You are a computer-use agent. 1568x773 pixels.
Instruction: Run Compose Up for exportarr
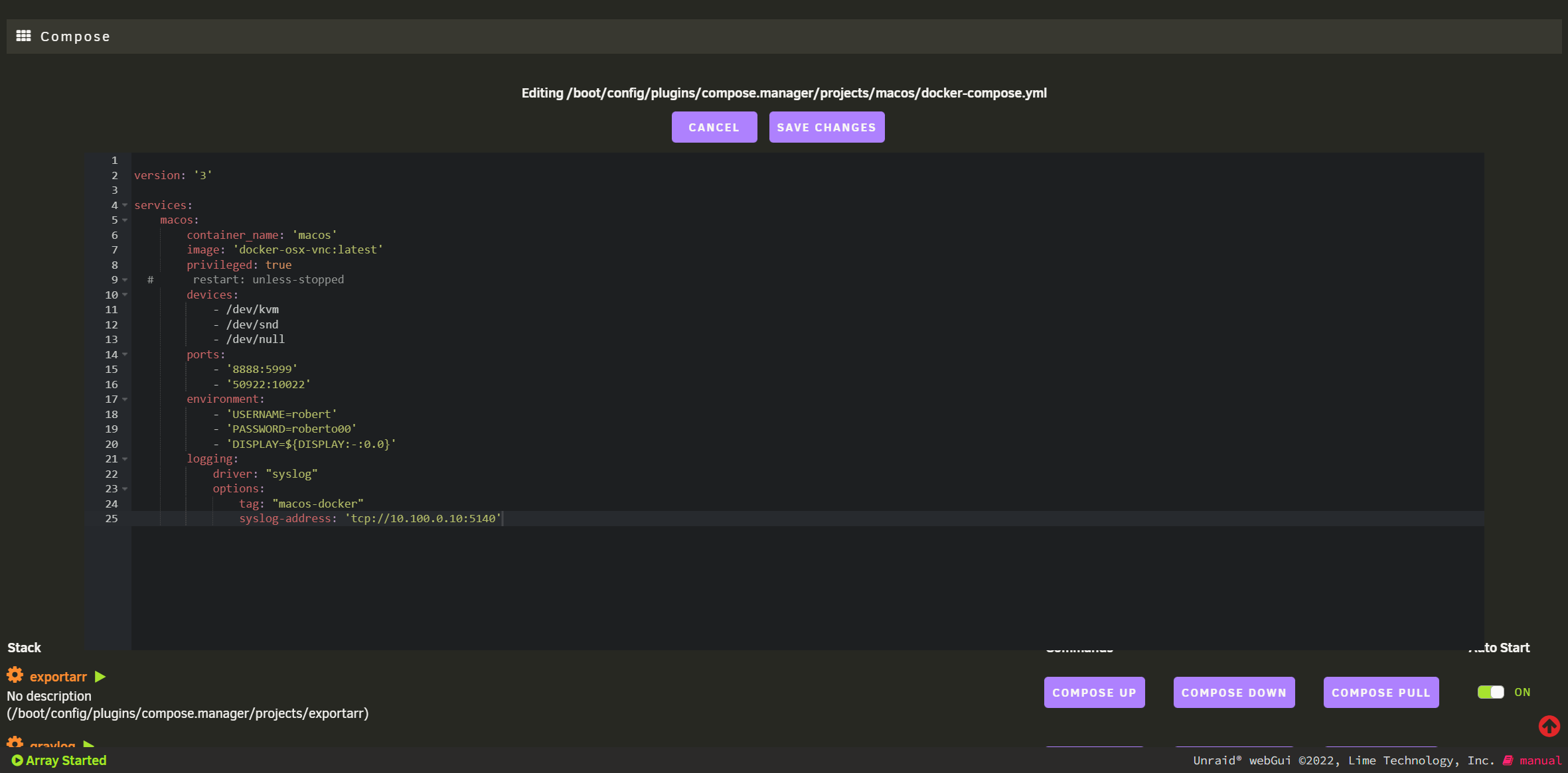click(x=1094, y=692)
